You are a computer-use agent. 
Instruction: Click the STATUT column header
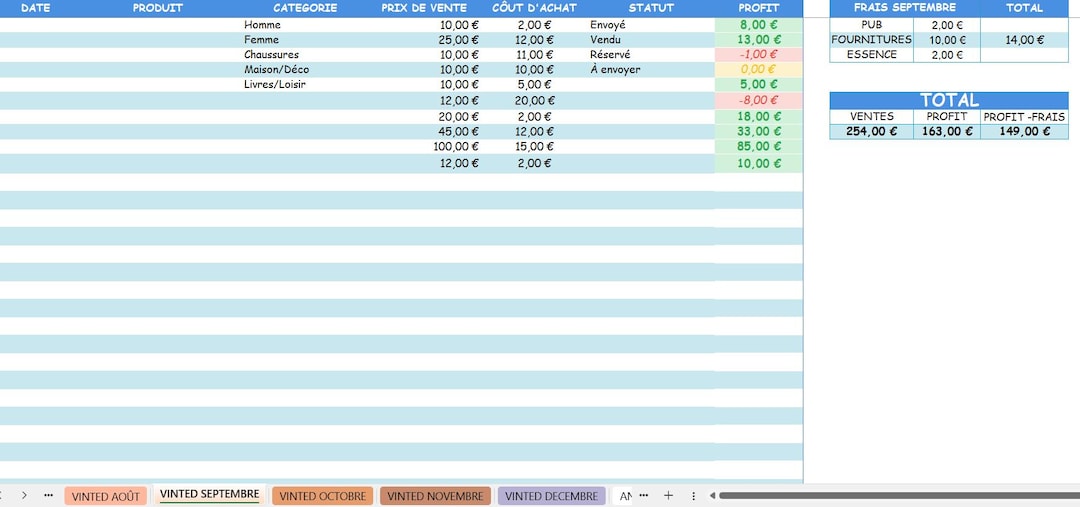(651, 8)
